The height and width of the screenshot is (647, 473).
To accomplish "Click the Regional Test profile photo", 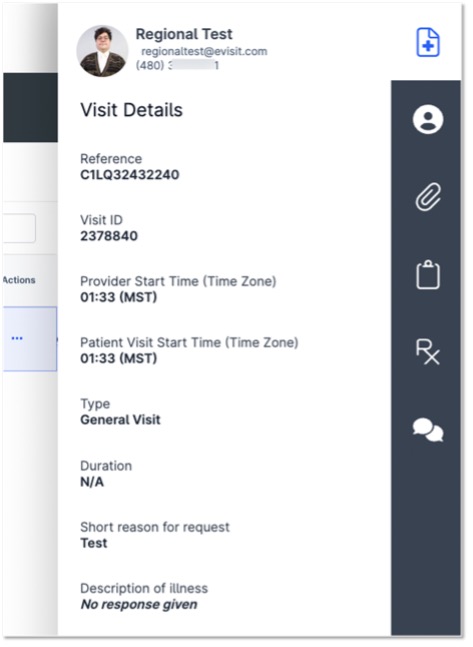I will click(x=102, y=51).
